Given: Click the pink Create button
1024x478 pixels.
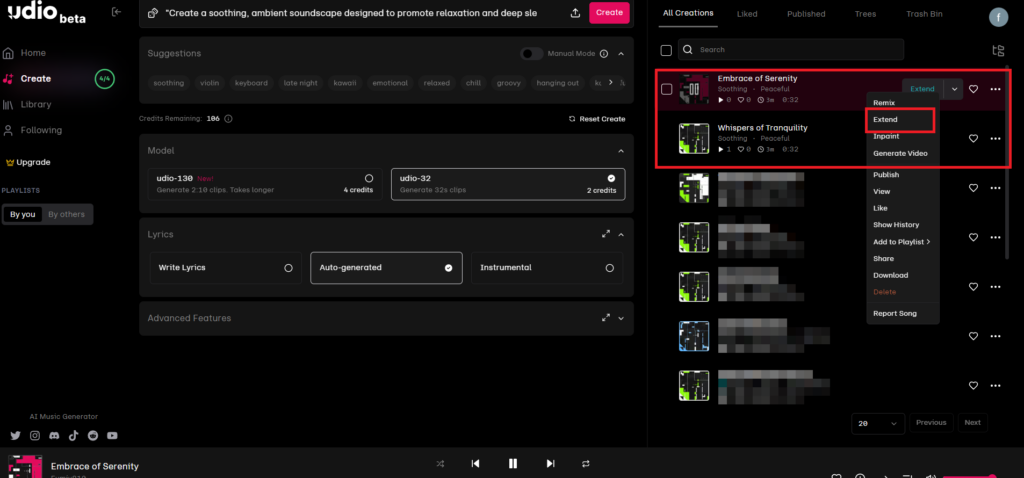Looking at the screenshot, I should click(609, 13).
